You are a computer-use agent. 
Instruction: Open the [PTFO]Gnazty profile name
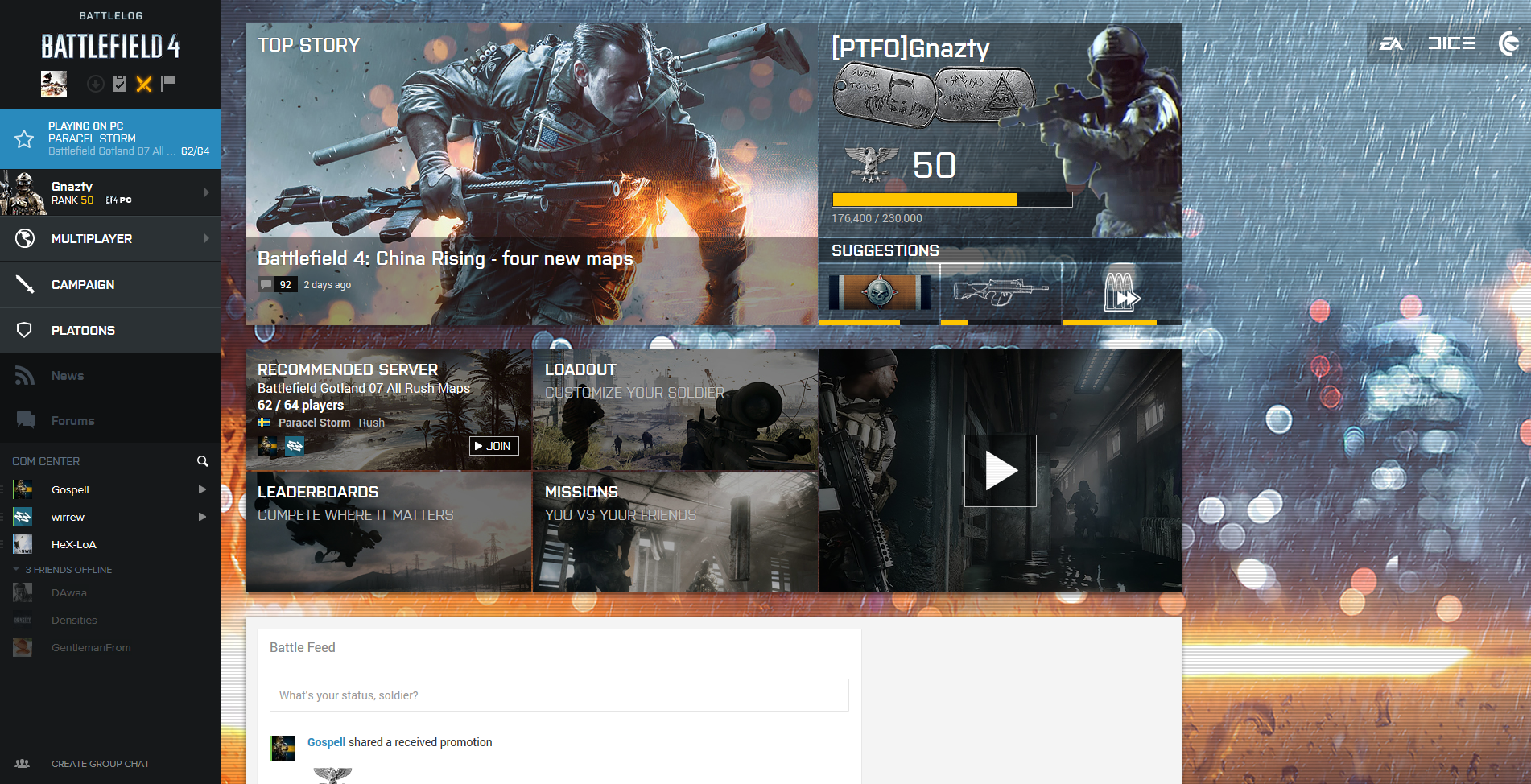910,48
